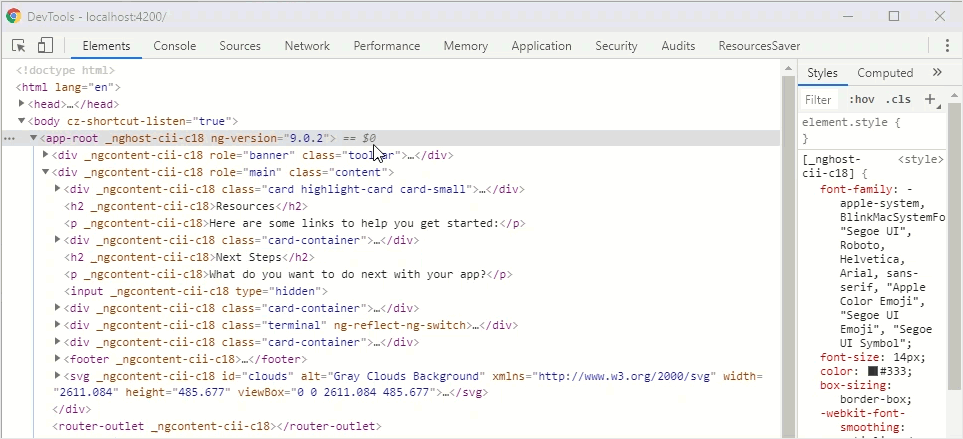Open the Network tab
This screenshot has width=963, height=439.
click(x=306, y=46)
